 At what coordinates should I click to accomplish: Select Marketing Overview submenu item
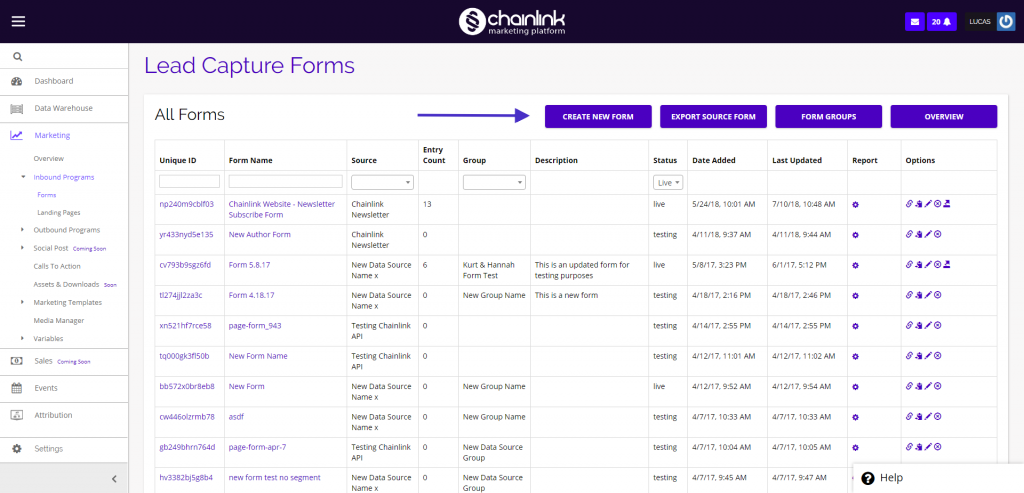49,159
